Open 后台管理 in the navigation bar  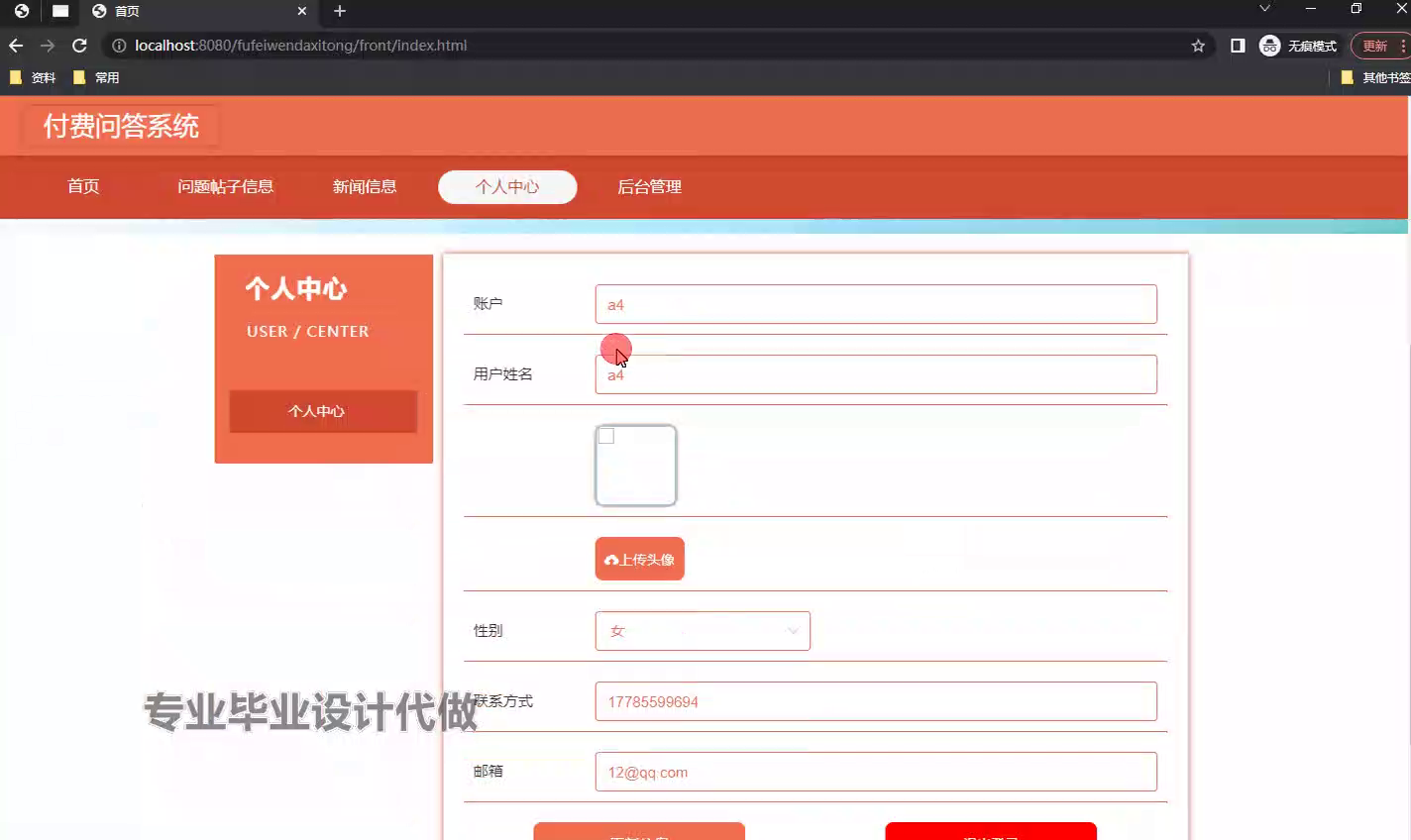pos(649,186)
